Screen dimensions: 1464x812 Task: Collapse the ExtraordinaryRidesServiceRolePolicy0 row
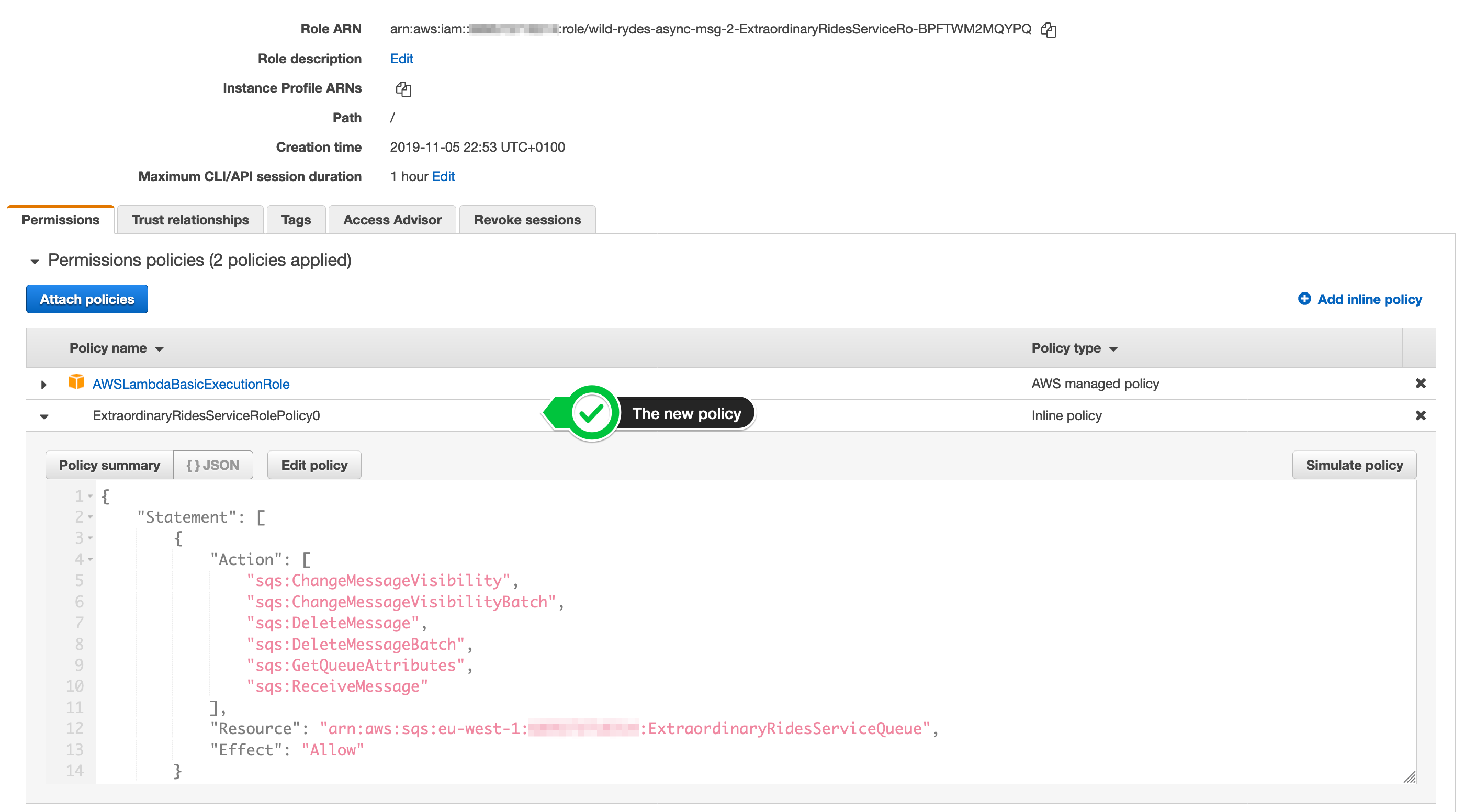(44, 416)
